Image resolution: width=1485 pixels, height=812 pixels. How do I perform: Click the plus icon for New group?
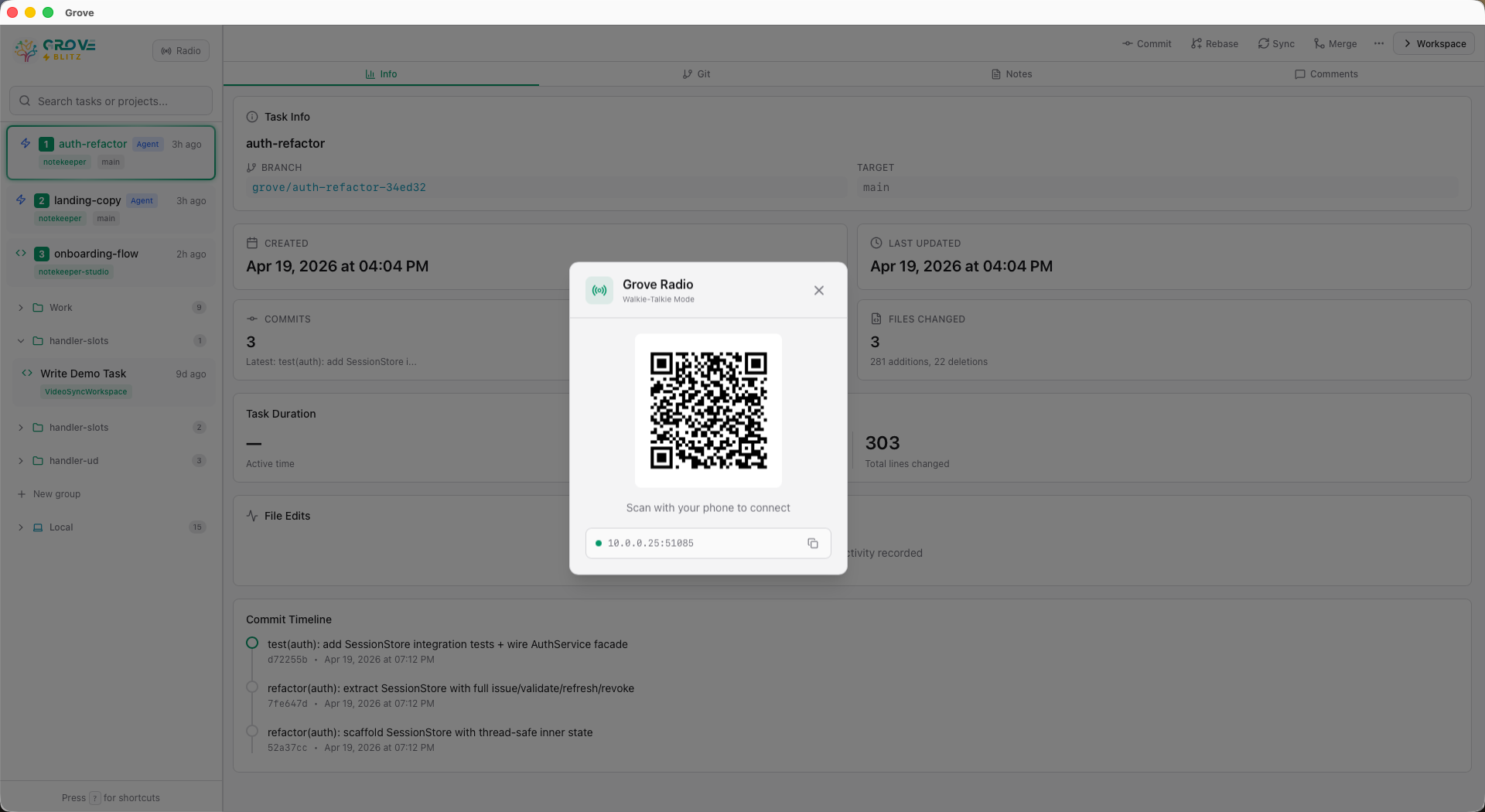click(22, 494)
